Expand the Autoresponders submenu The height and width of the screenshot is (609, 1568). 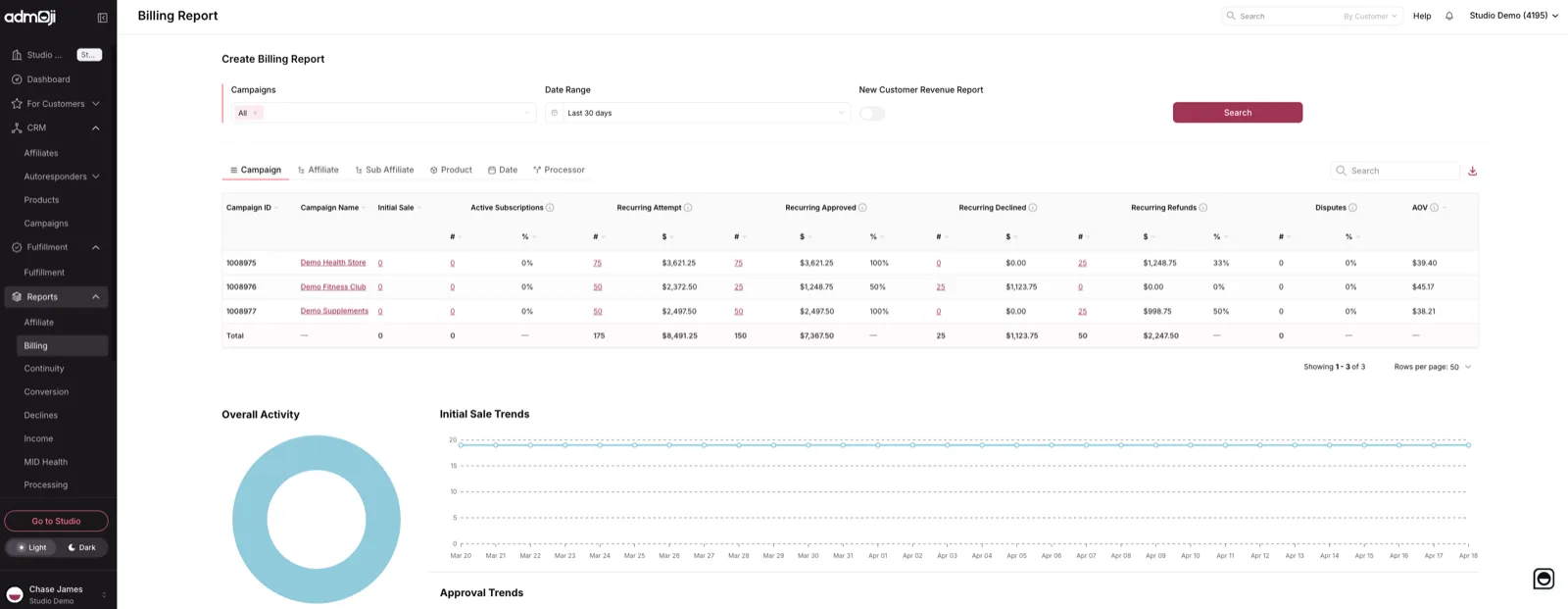point(96,177)
